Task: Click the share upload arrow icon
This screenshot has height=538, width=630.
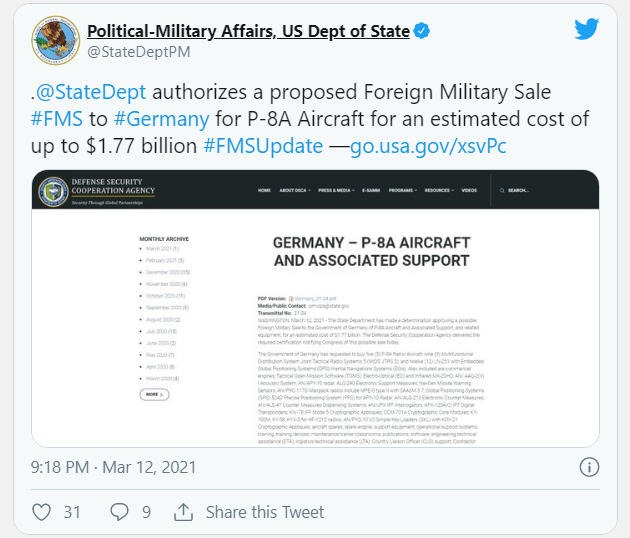Action: [x=183, y=512]
